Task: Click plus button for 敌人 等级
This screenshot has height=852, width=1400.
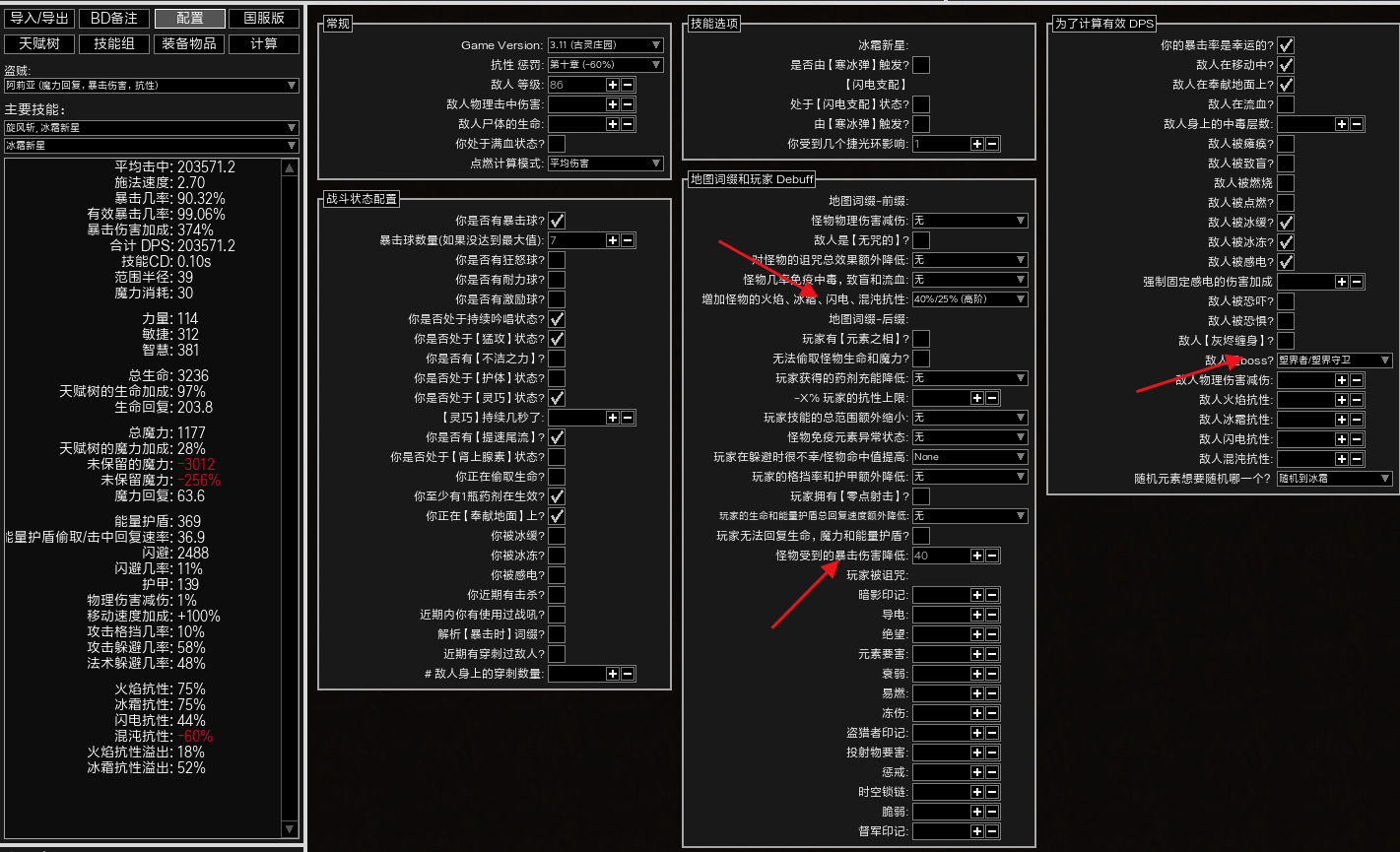Action: coord(612,85)
